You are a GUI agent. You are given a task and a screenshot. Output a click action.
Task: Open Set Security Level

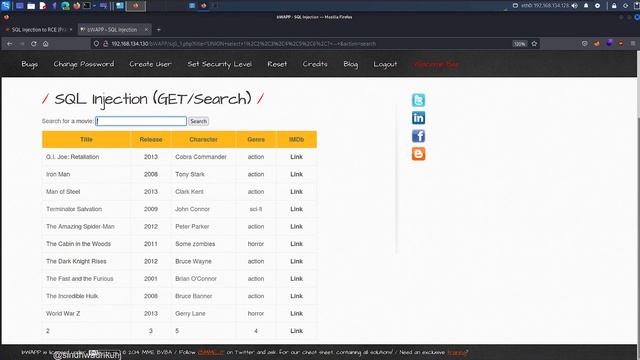click(x=219, y=64)
